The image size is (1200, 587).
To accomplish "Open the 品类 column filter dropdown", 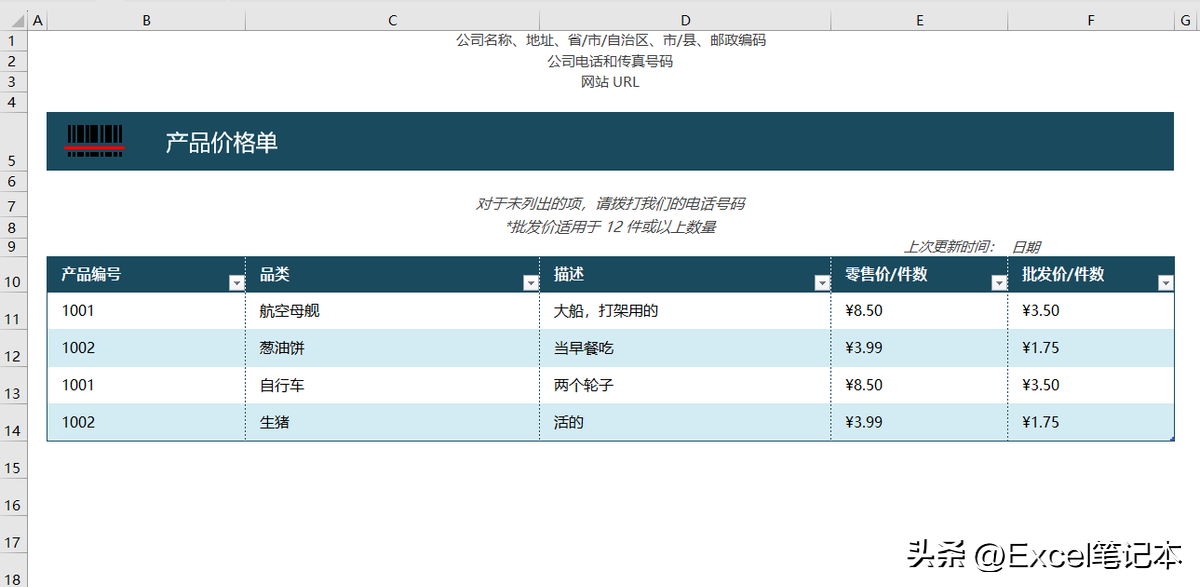I will pos(531,283).
